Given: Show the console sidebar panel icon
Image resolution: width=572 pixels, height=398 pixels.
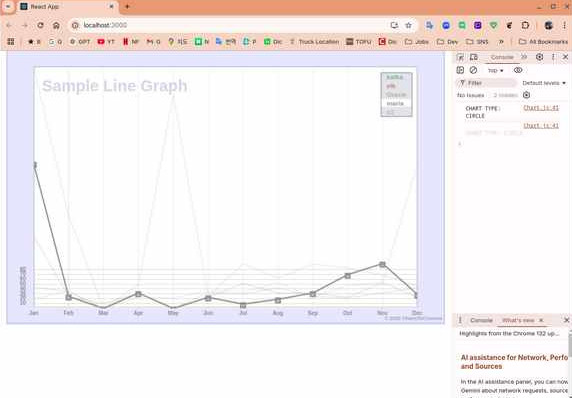Looking at the screenshot, I should tap(460, 70).
